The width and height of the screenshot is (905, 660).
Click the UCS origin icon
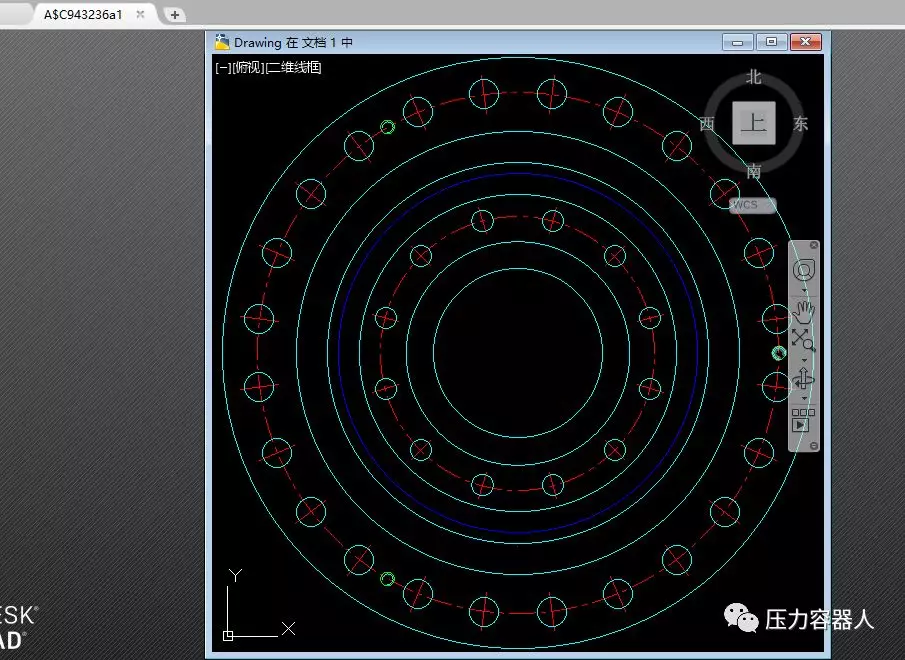[x=229, y=634]
